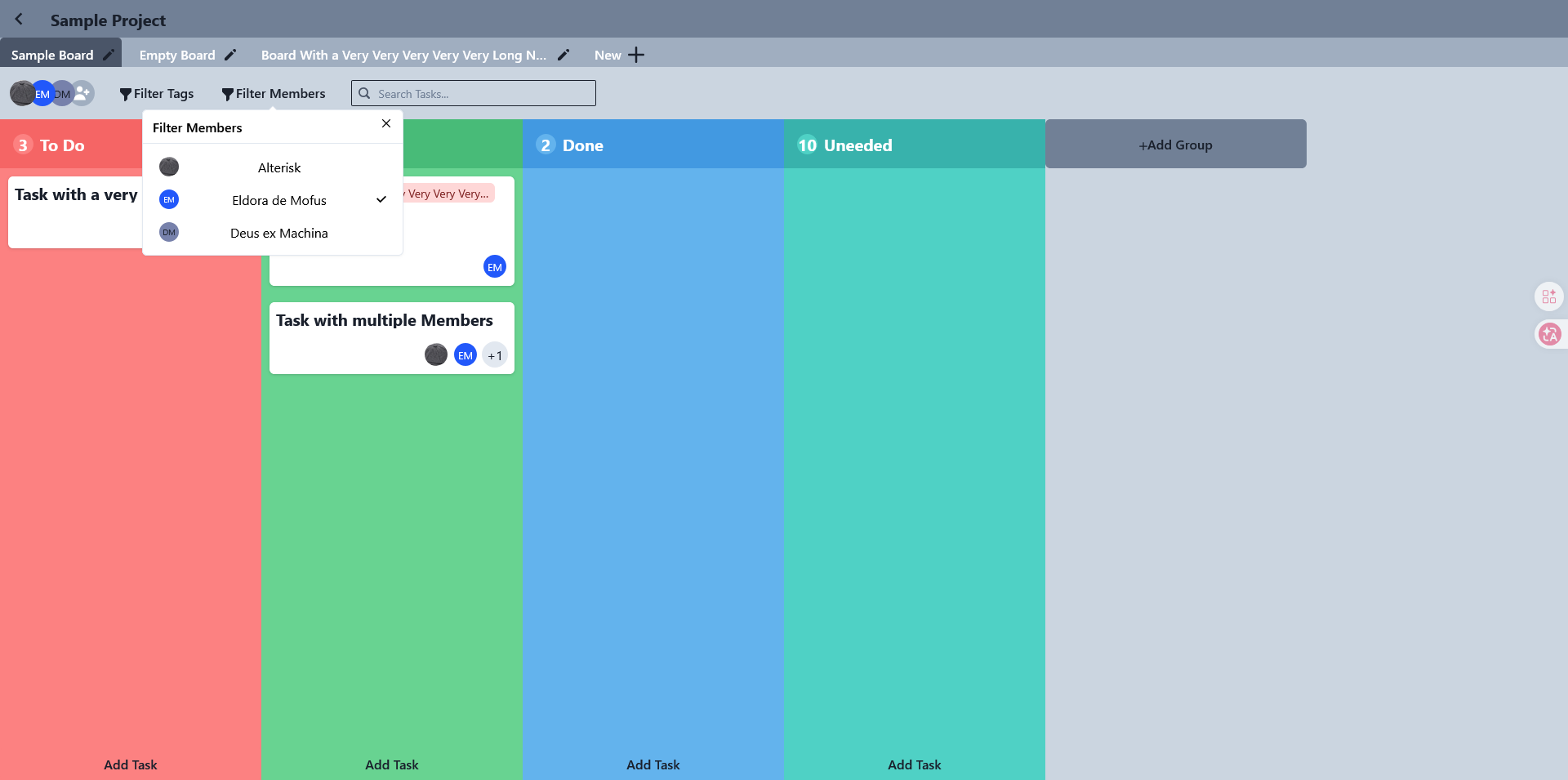The image size is (1568, 780).
Task: Click the lone EM avatar on the tagged task card
Action: pyautogui.click(x=495, y=266)
